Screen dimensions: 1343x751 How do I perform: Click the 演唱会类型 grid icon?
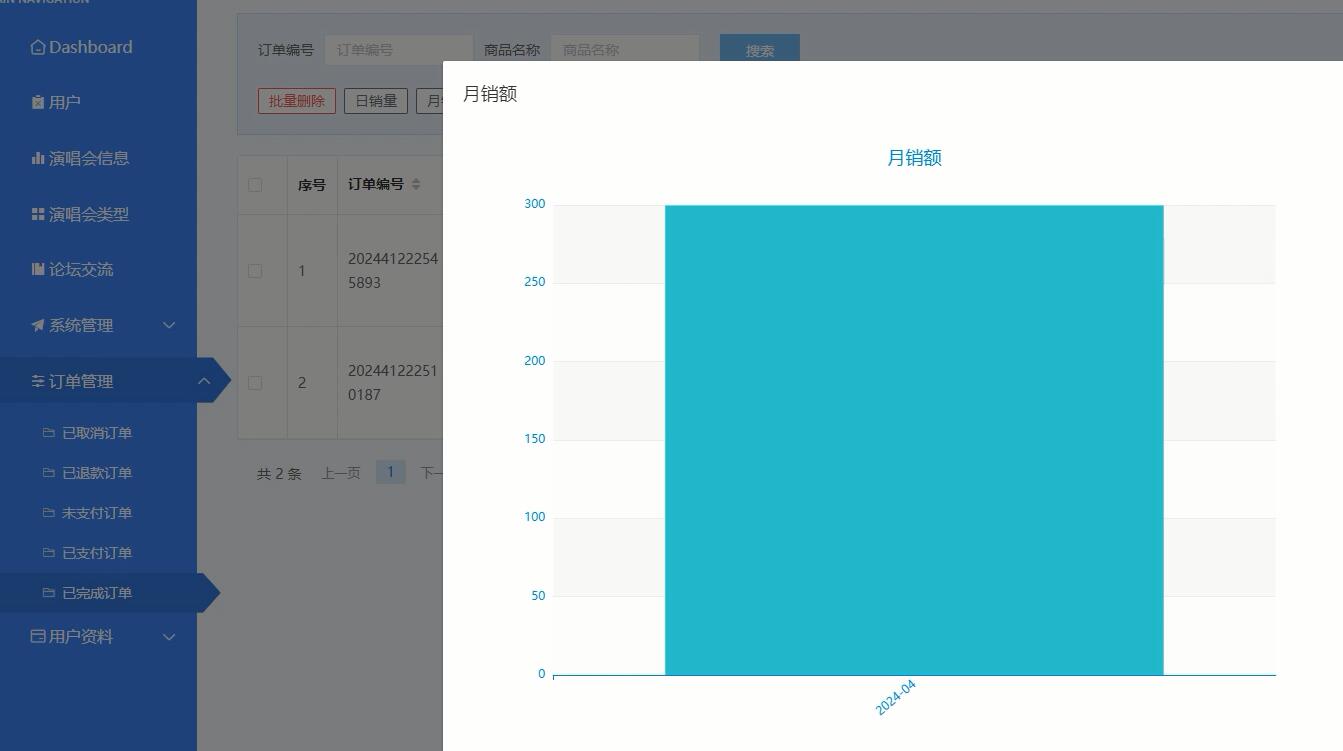pos(38,214)
